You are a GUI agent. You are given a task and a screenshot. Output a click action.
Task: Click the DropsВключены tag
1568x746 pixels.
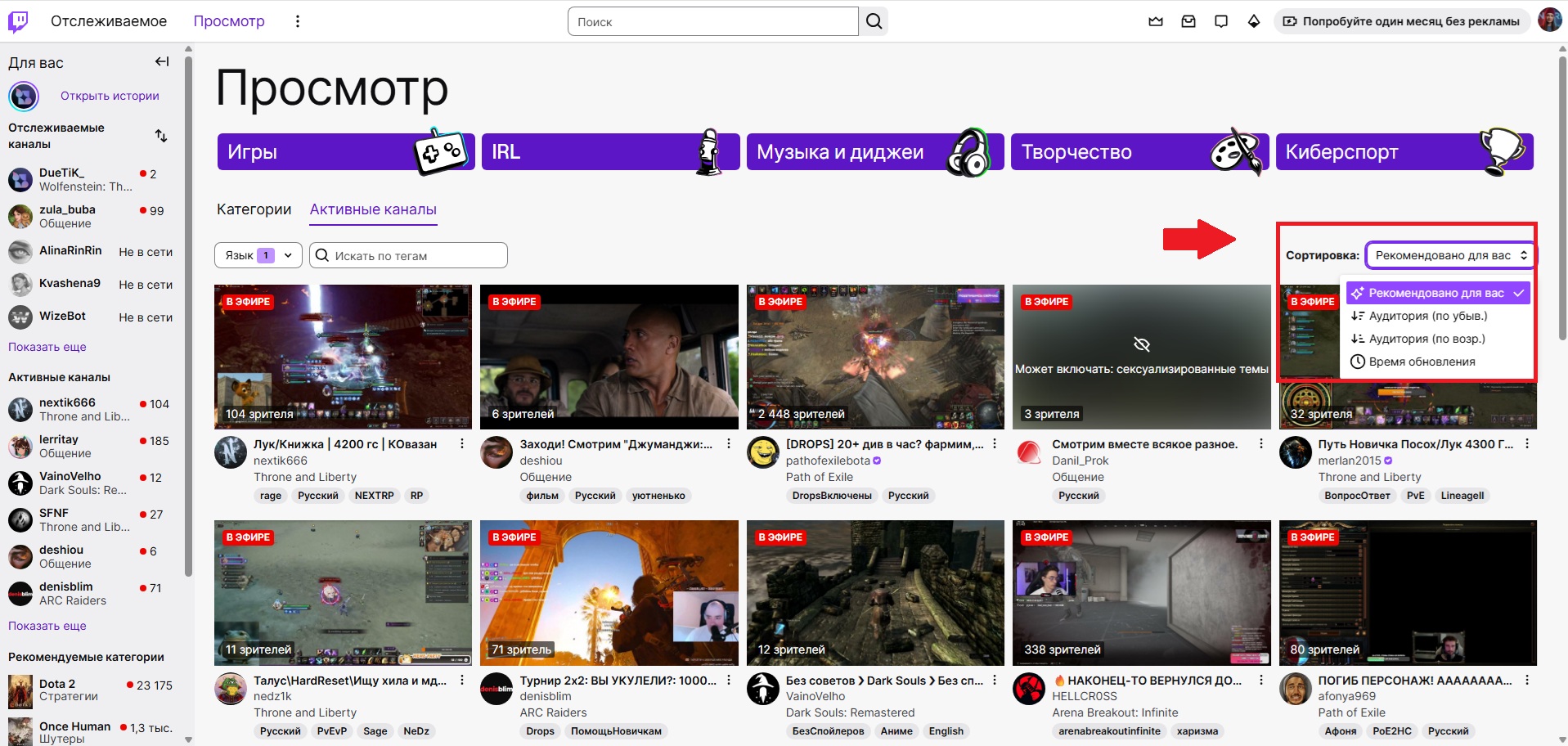832,496
